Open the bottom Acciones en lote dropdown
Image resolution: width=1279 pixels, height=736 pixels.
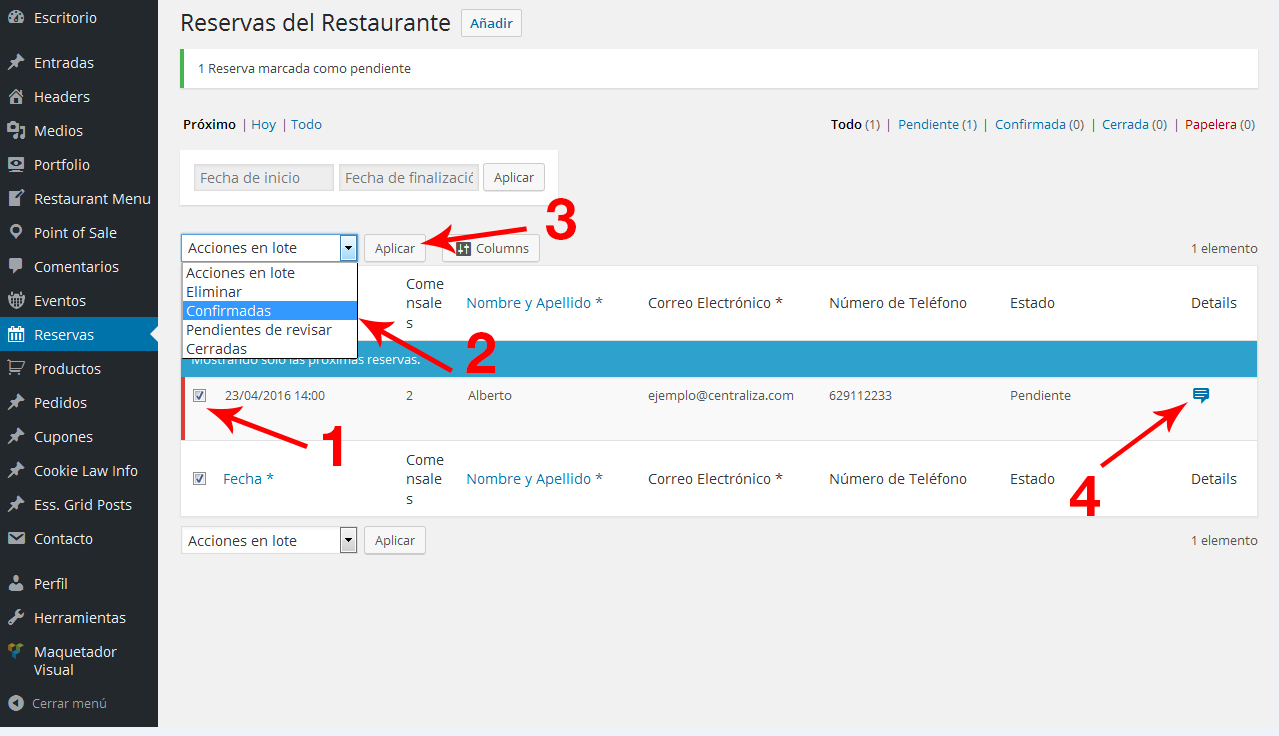pyautogui.click(x=269, y=540)
